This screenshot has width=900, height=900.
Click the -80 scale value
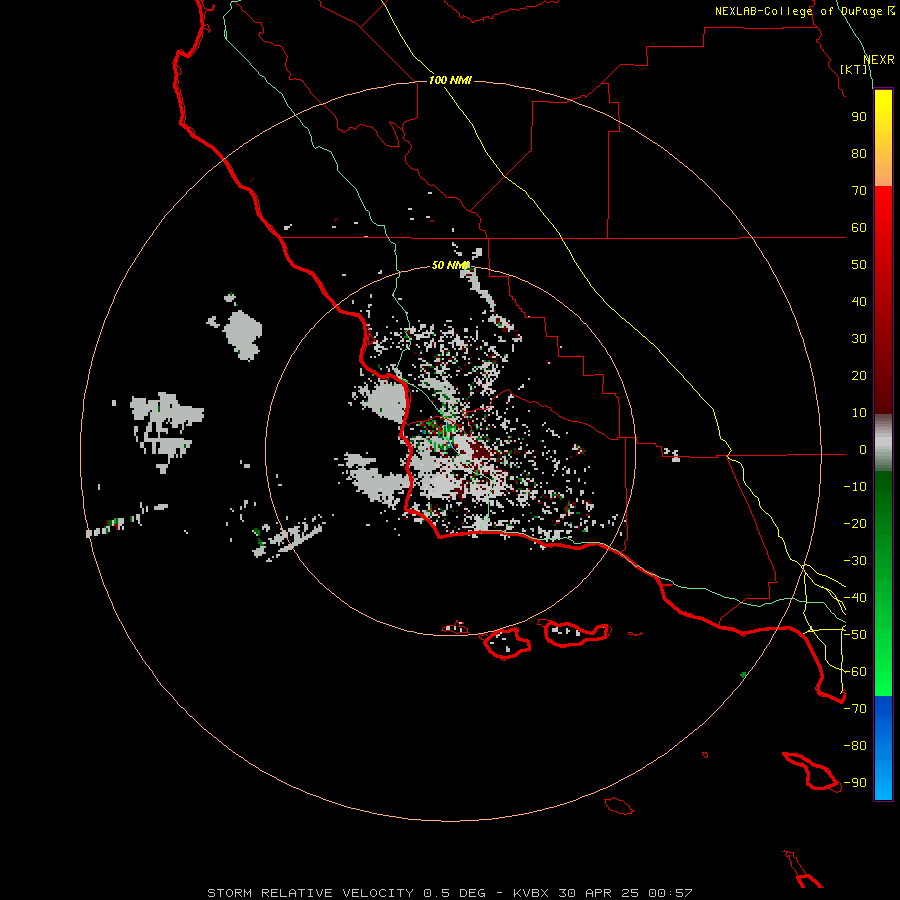(855, 746)
